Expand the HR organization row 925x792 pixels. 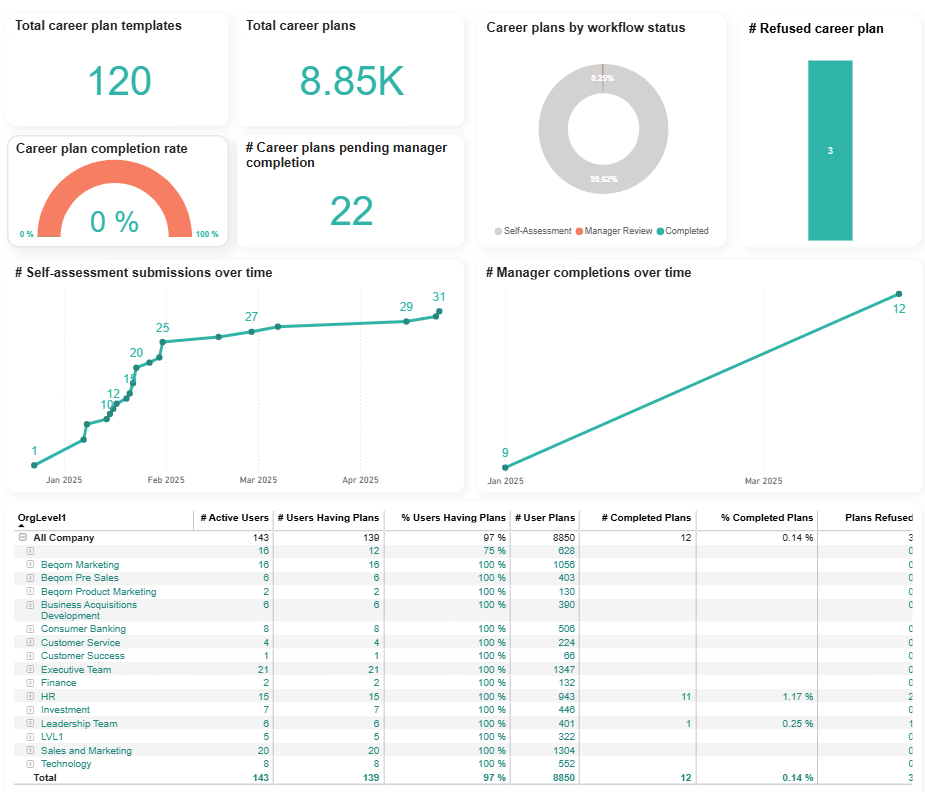(x=30, y=696)
